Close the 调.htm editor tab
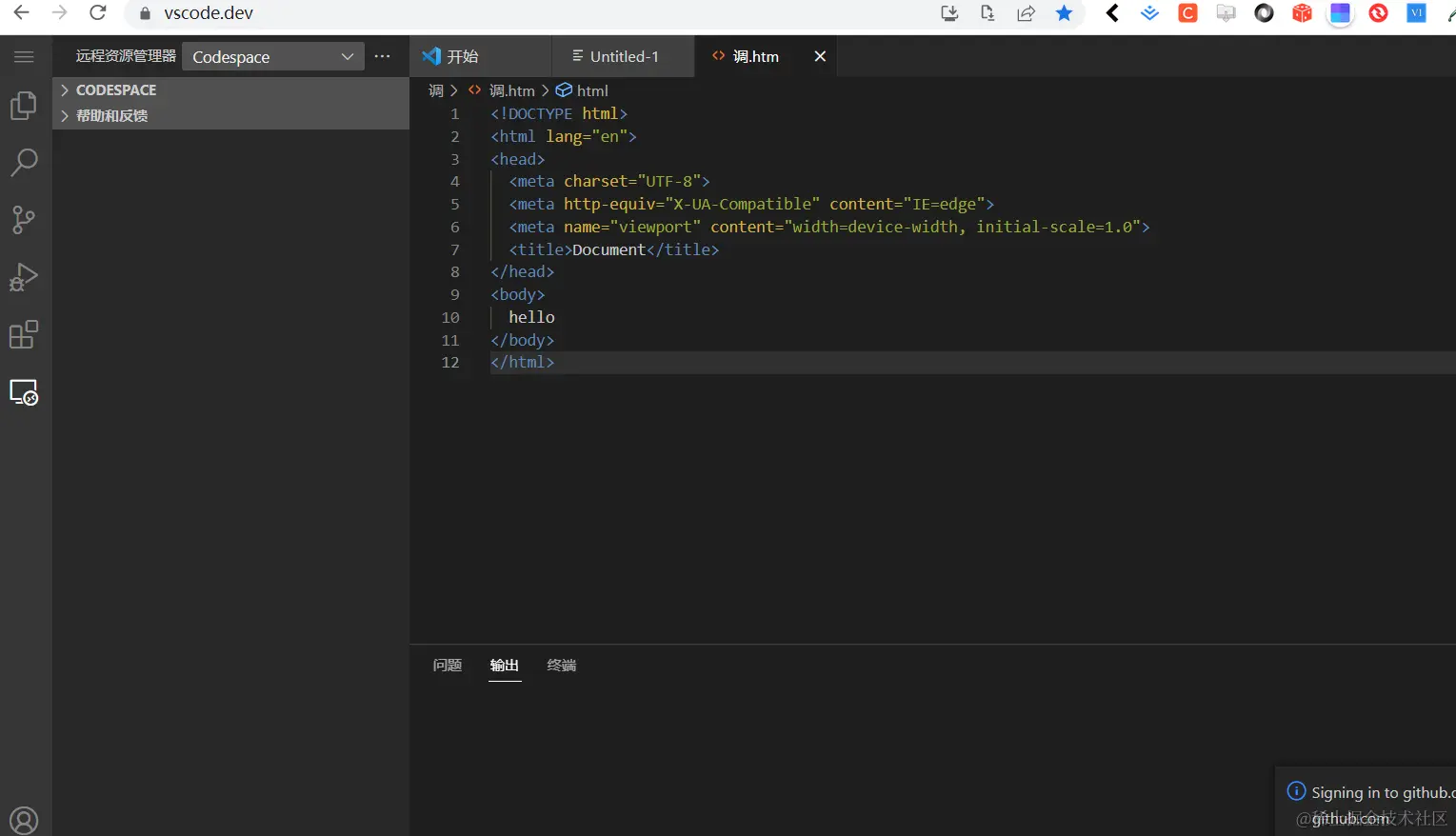Viewport: 1456px width, 836px height. (x=820, y=57)
